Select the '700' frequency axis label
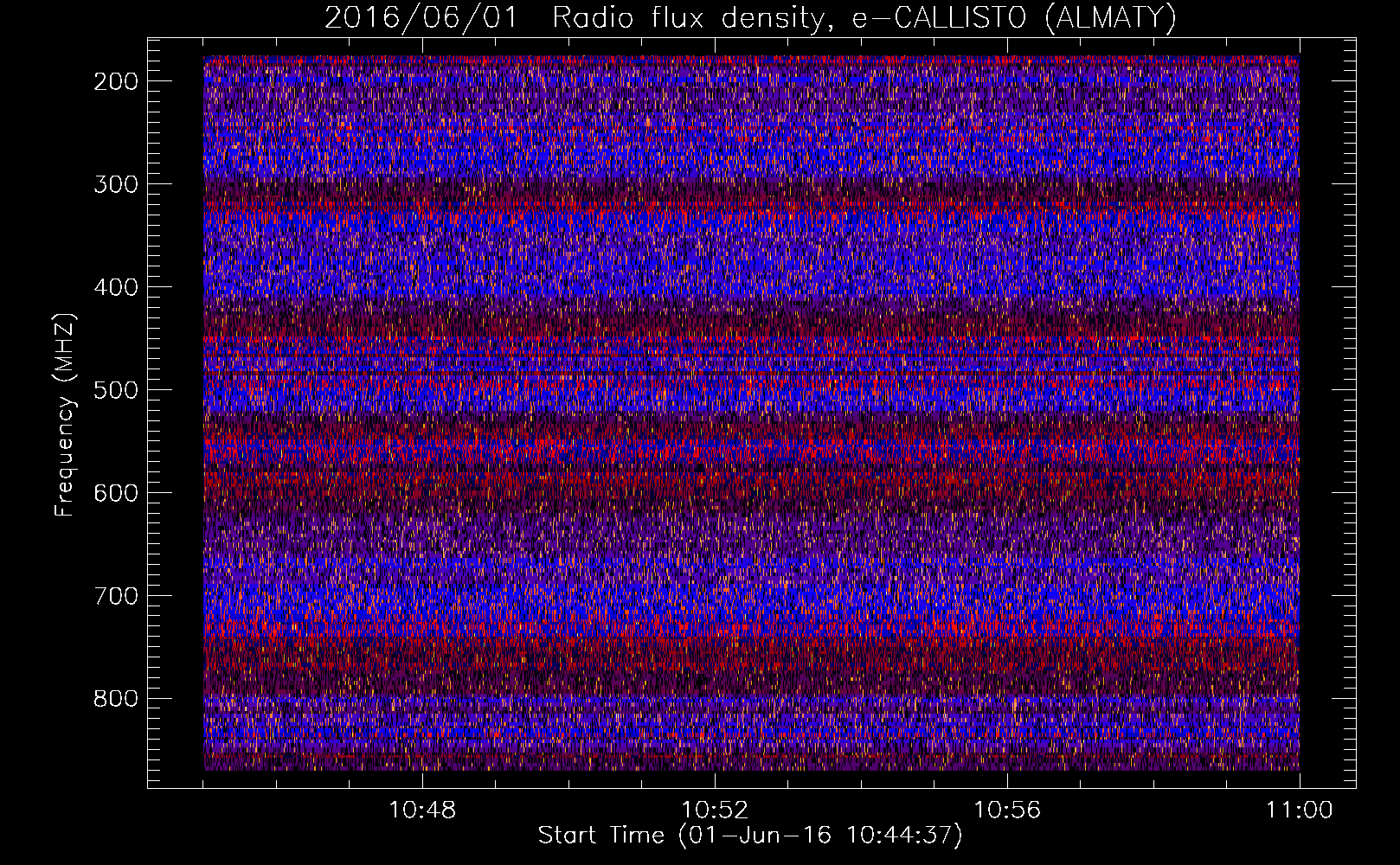The height and width of the screenshot is (865, 1400). point(115,597)
